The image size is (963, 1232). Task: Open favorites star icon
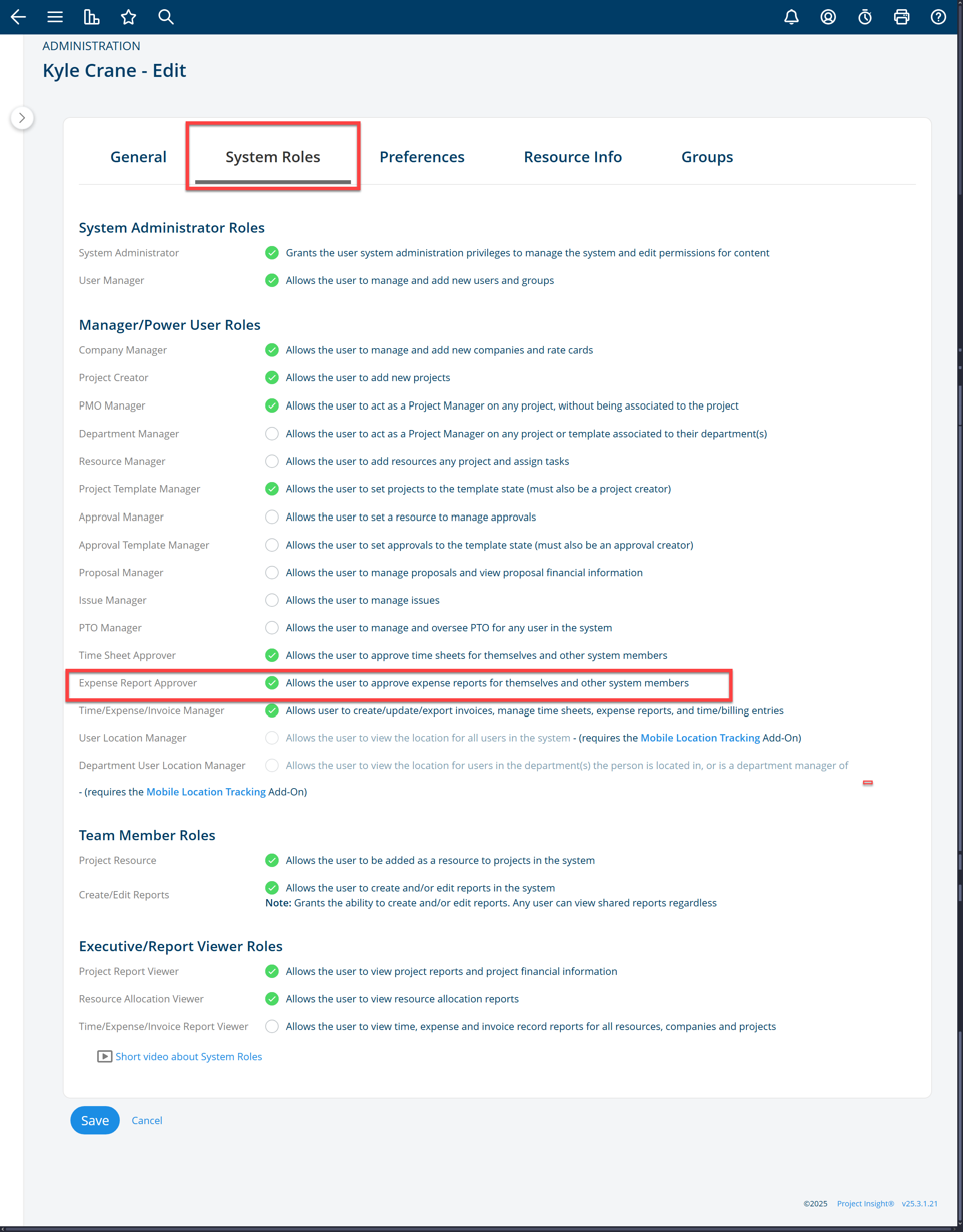[129, 17]
